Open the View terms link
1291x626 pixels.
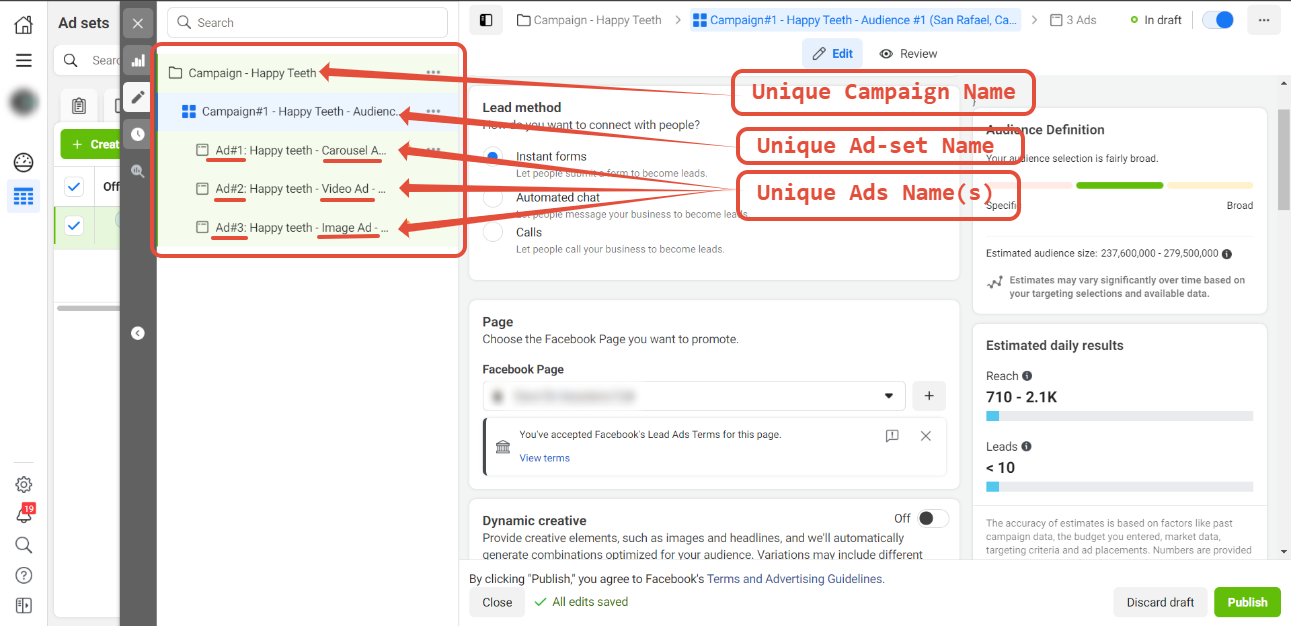click(x=544, y=458)
